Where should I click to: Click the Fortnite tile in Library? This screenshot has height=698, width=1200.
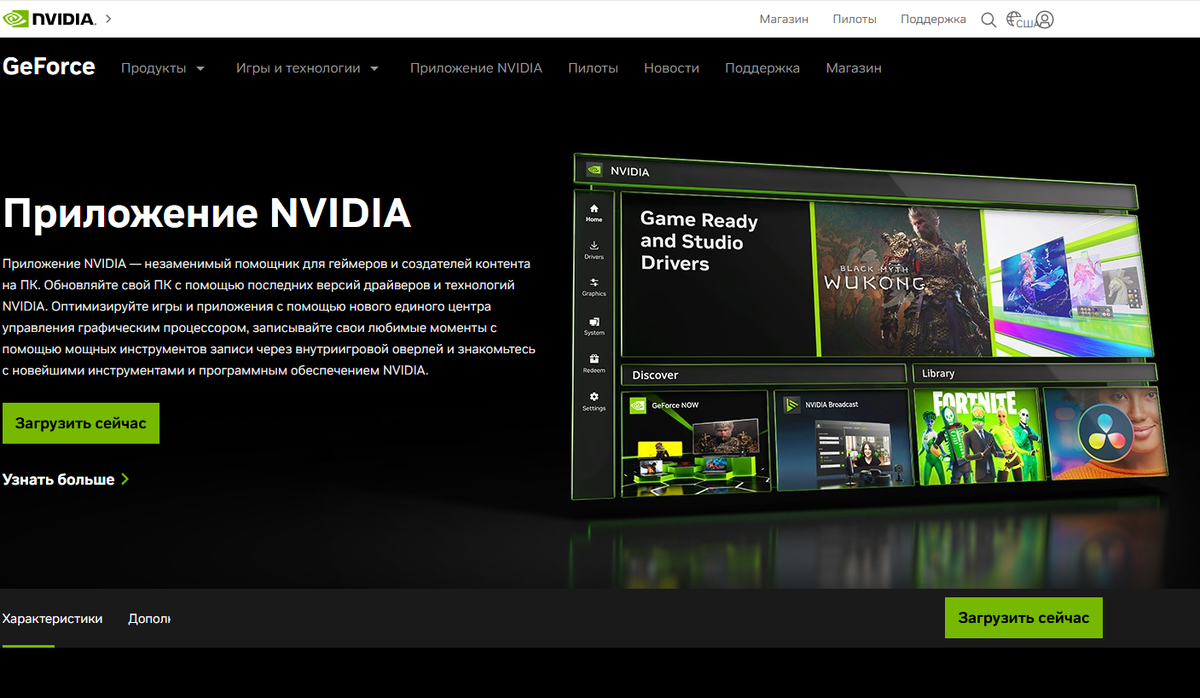point(978,435)
